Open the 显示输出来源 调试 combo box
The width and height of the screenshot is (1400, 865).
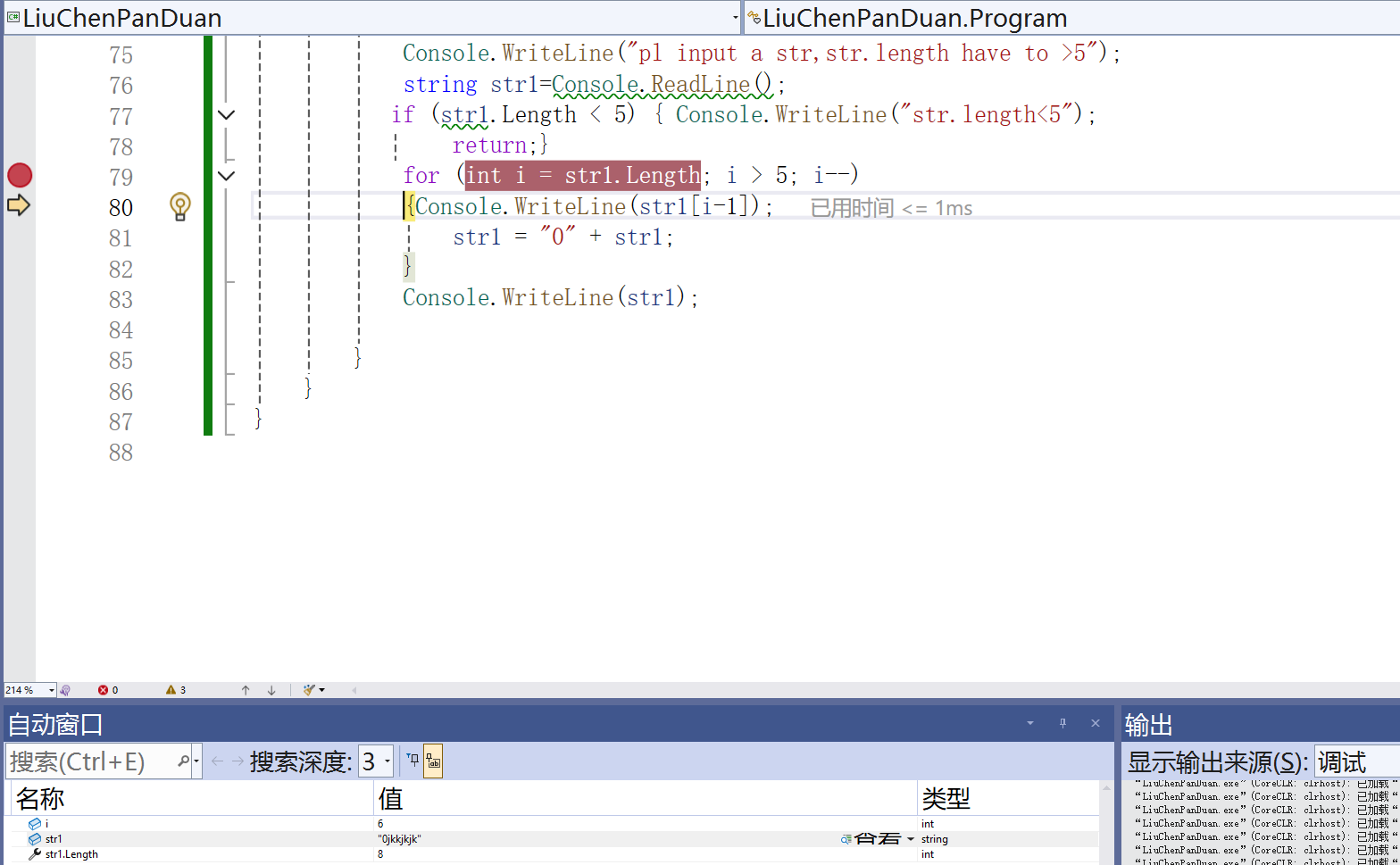tap(1357, 761)
